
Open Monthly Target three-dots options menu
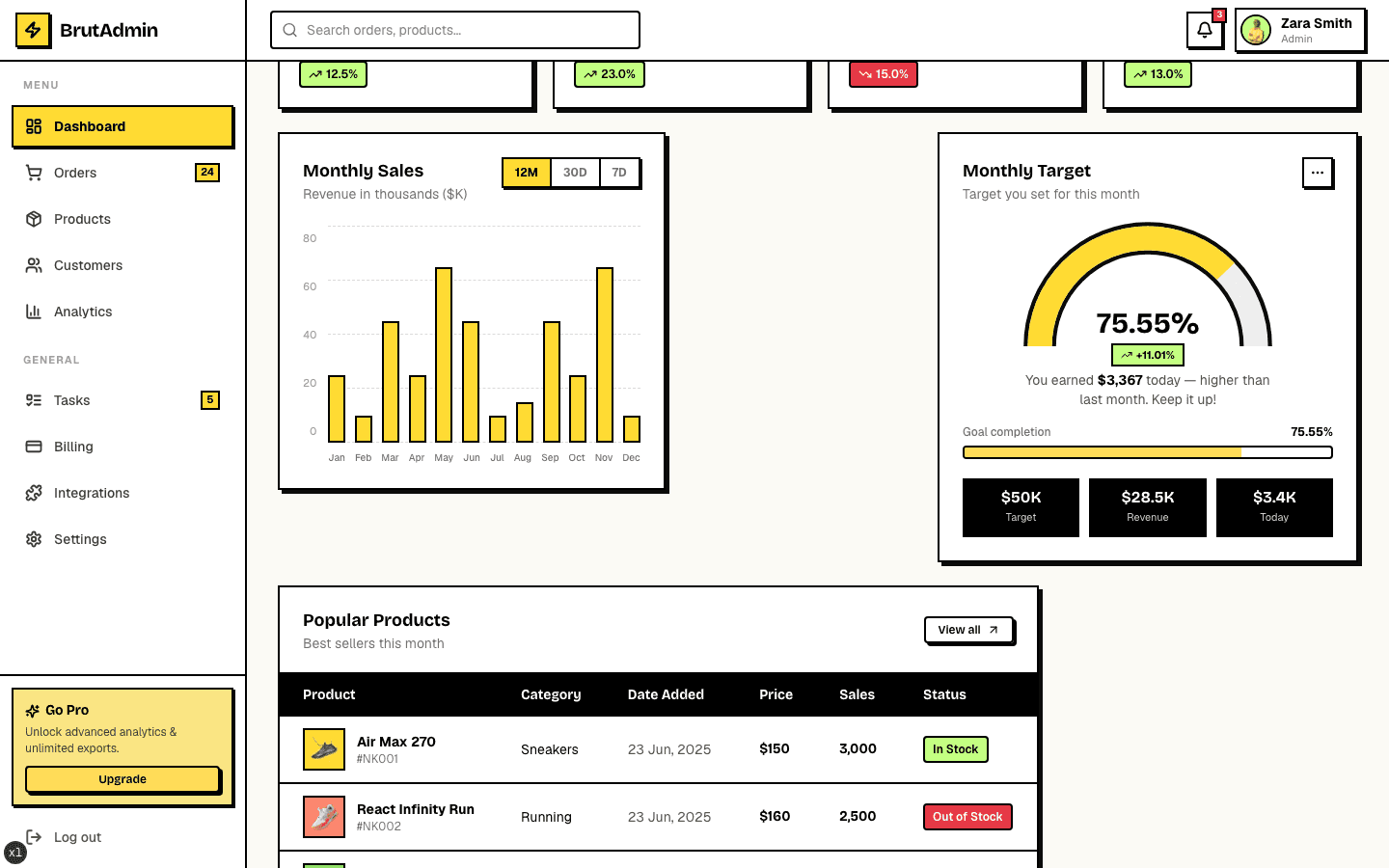[x=1318, y=173]
